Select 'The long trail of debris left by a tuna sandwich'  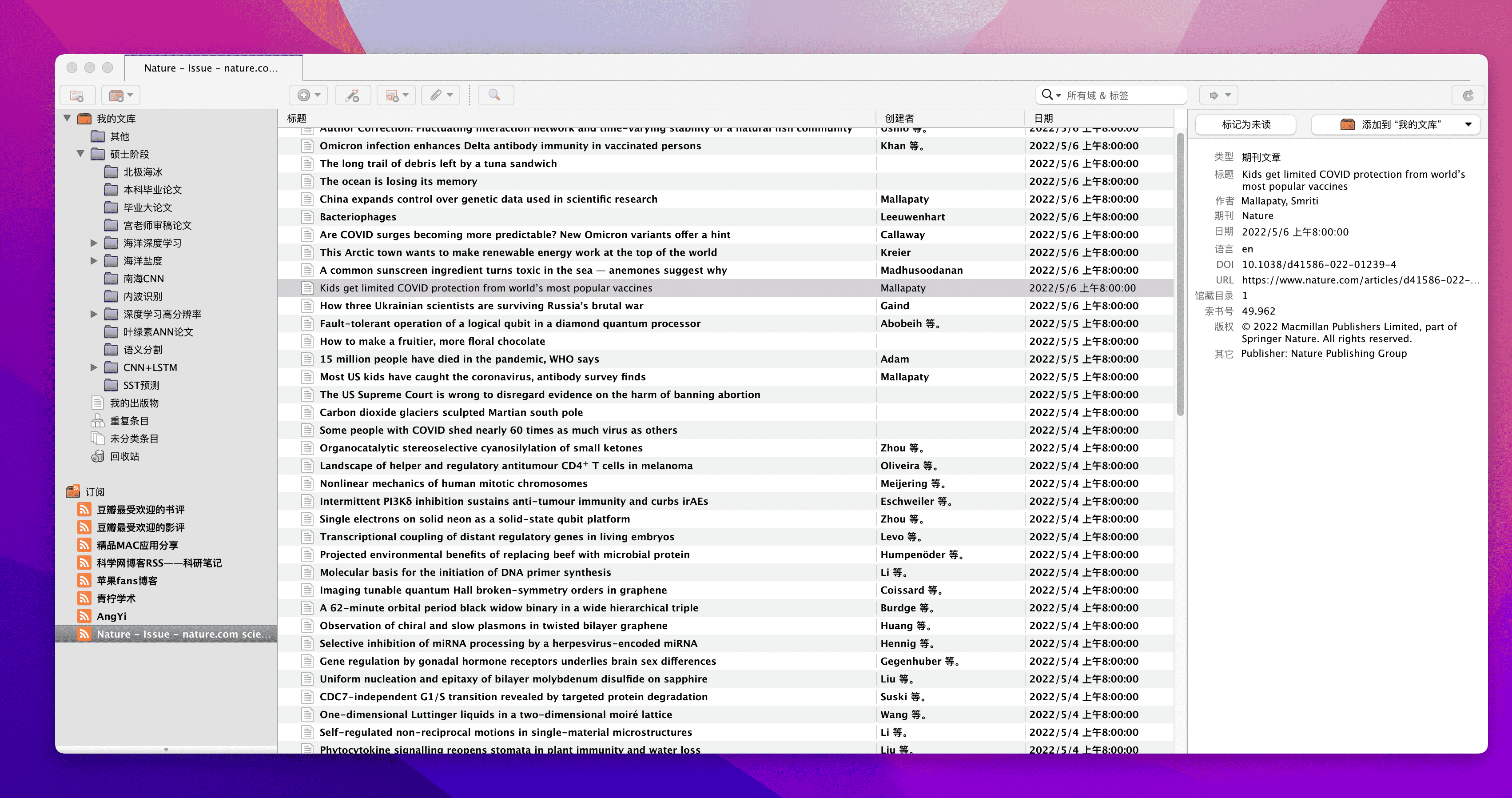coord(725,163)
